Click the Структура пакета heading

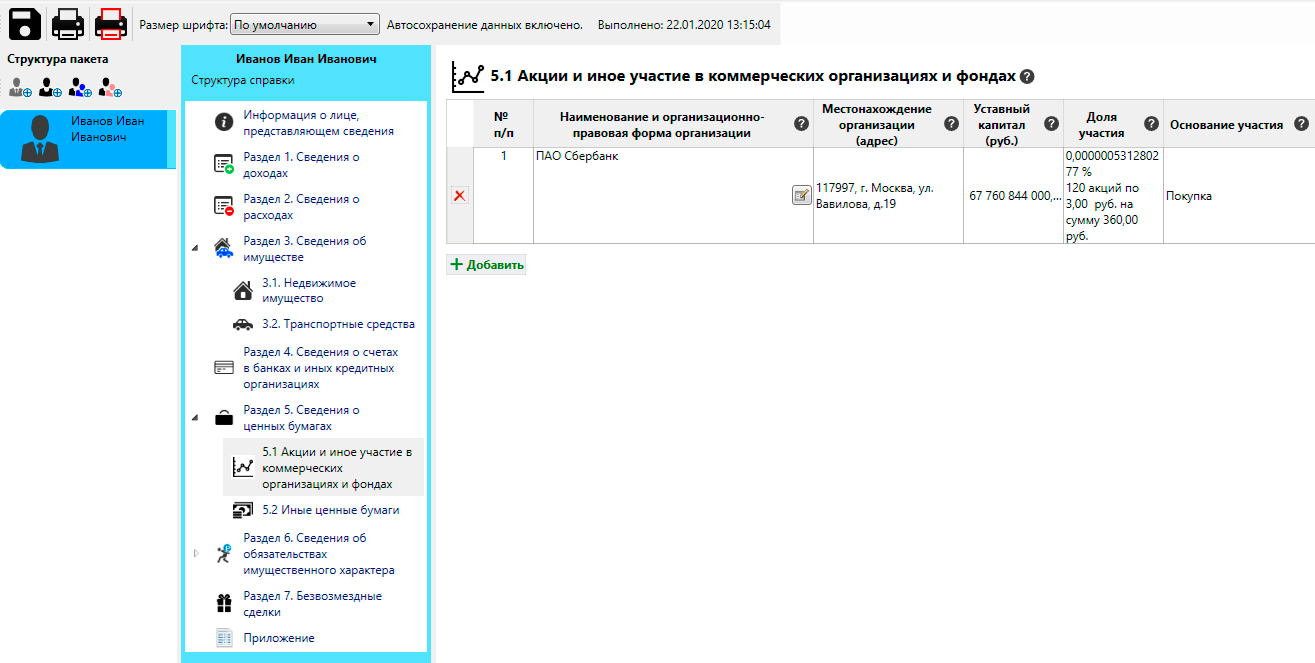pos(58,59)
